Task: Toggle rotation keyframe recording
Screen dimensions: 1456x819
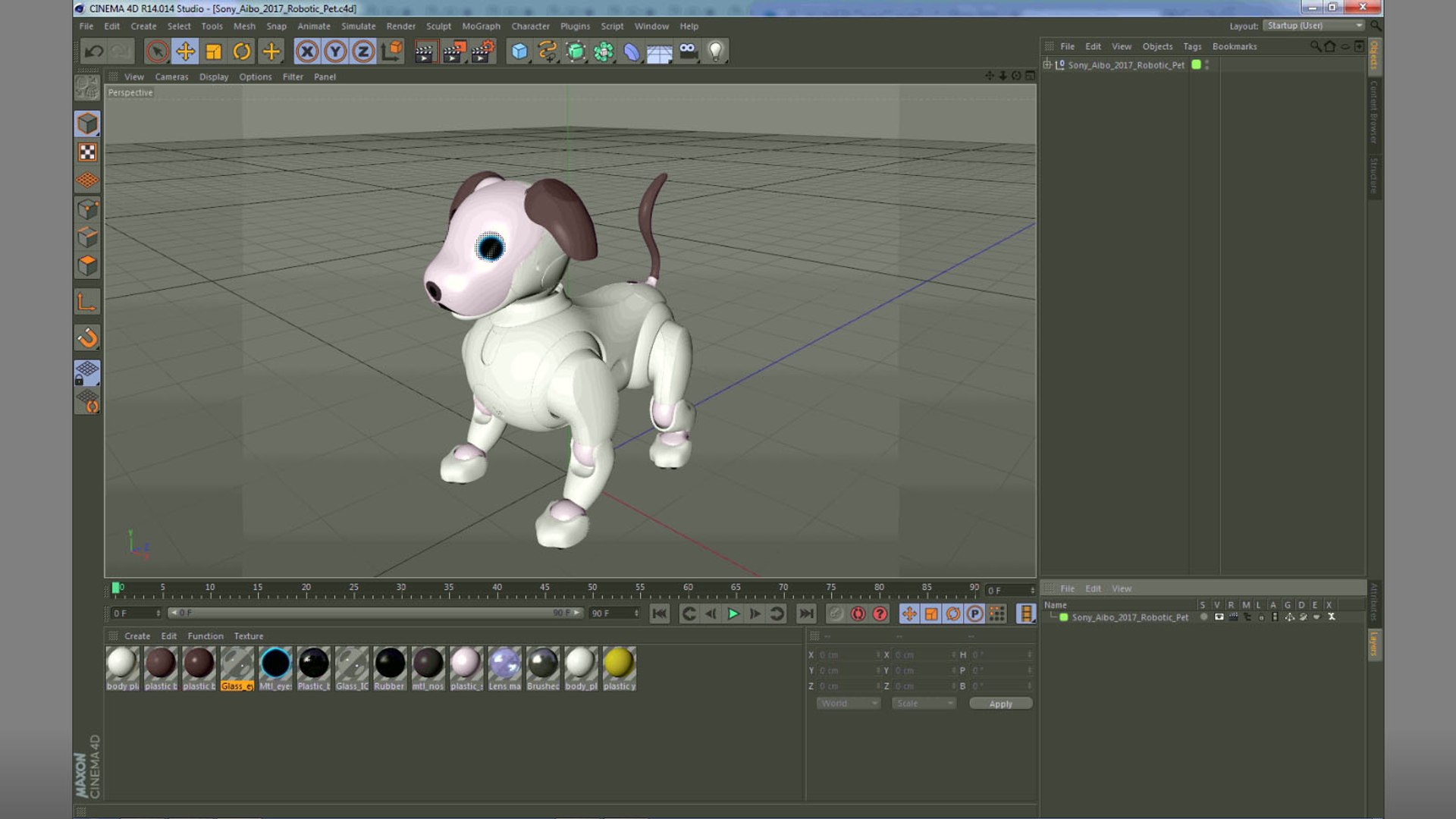Action: tap(953, 613)
